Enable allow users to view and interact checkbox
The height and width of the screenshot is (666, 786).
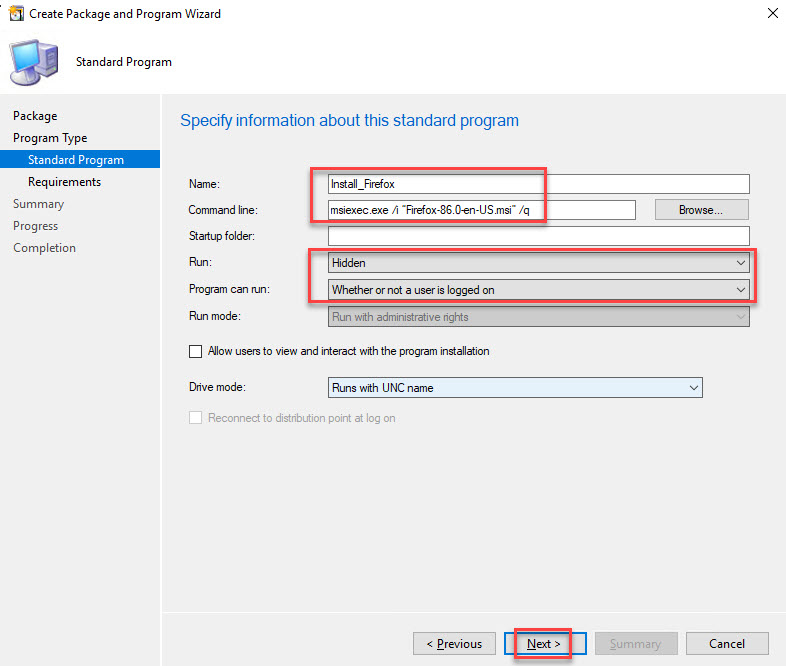click(195, 352)
